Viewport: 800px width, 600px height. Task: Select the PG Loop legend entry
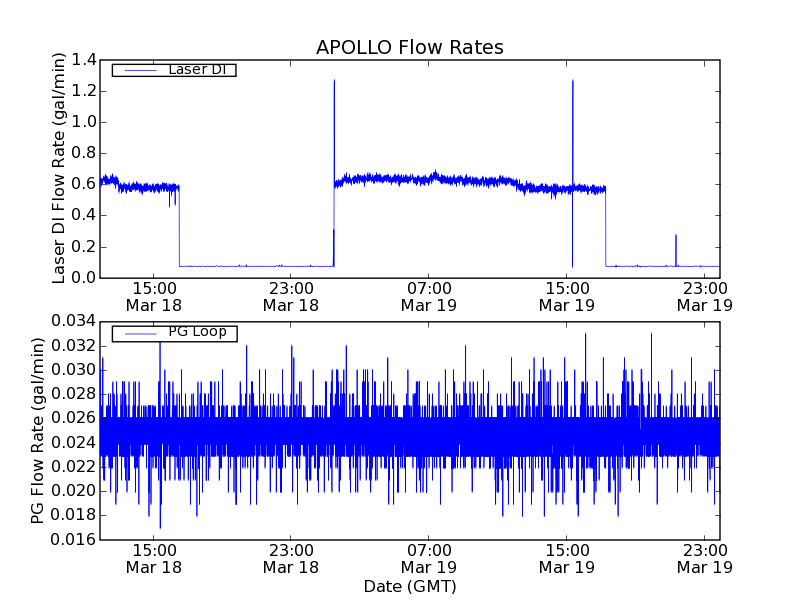coord(174,334)
